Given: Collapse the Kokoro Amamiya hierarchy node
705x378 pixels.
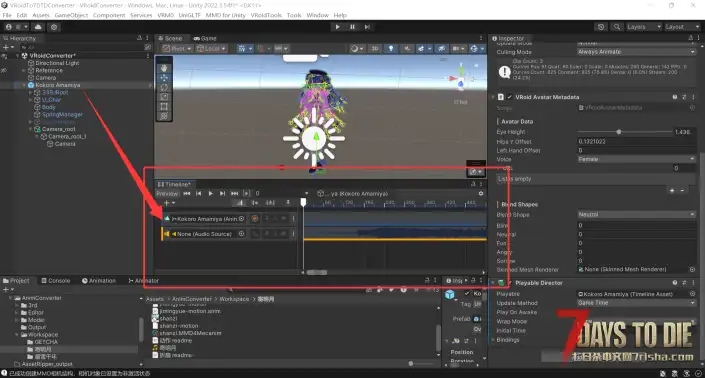Looking at the screenshot, I should click(24, 85).
